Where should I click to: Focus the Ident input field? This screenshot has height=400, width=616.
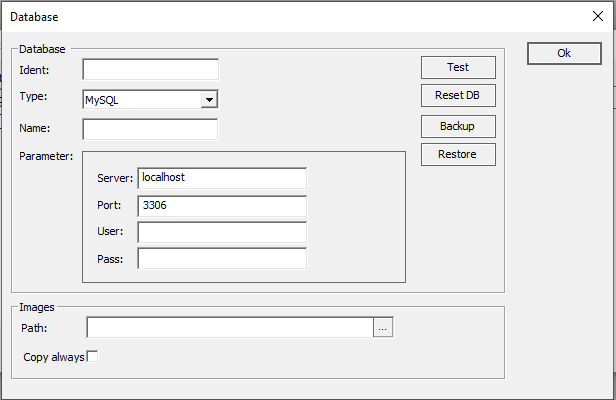click(150, 70)
